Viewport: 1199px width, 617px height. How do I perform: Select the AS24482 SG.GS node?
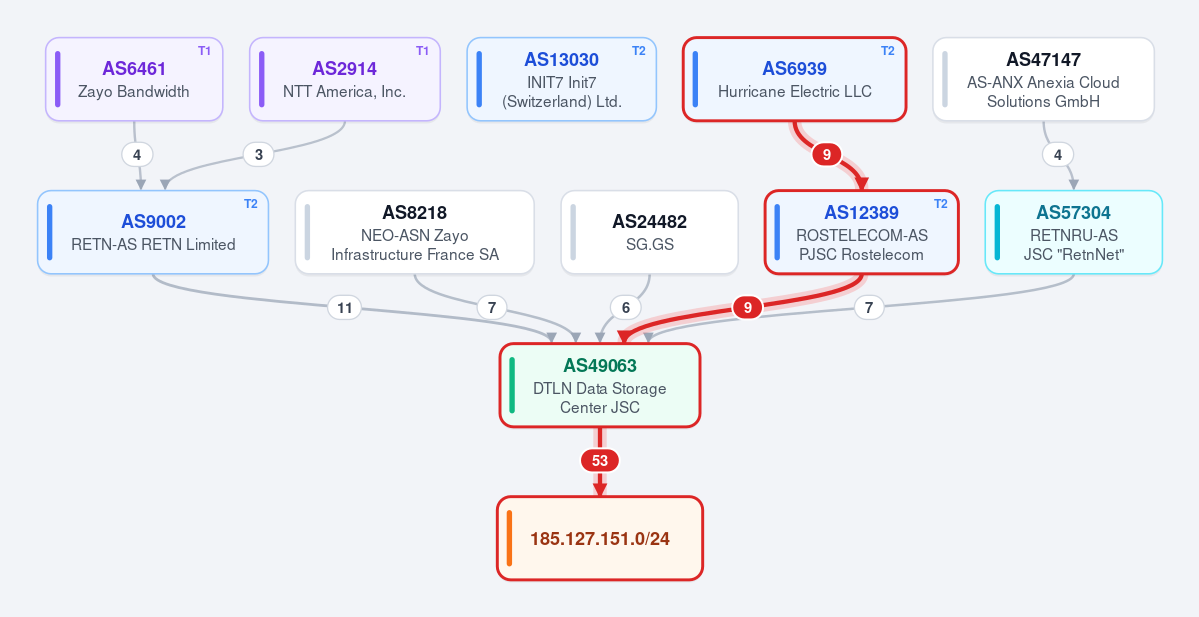(x=649, y=232)
